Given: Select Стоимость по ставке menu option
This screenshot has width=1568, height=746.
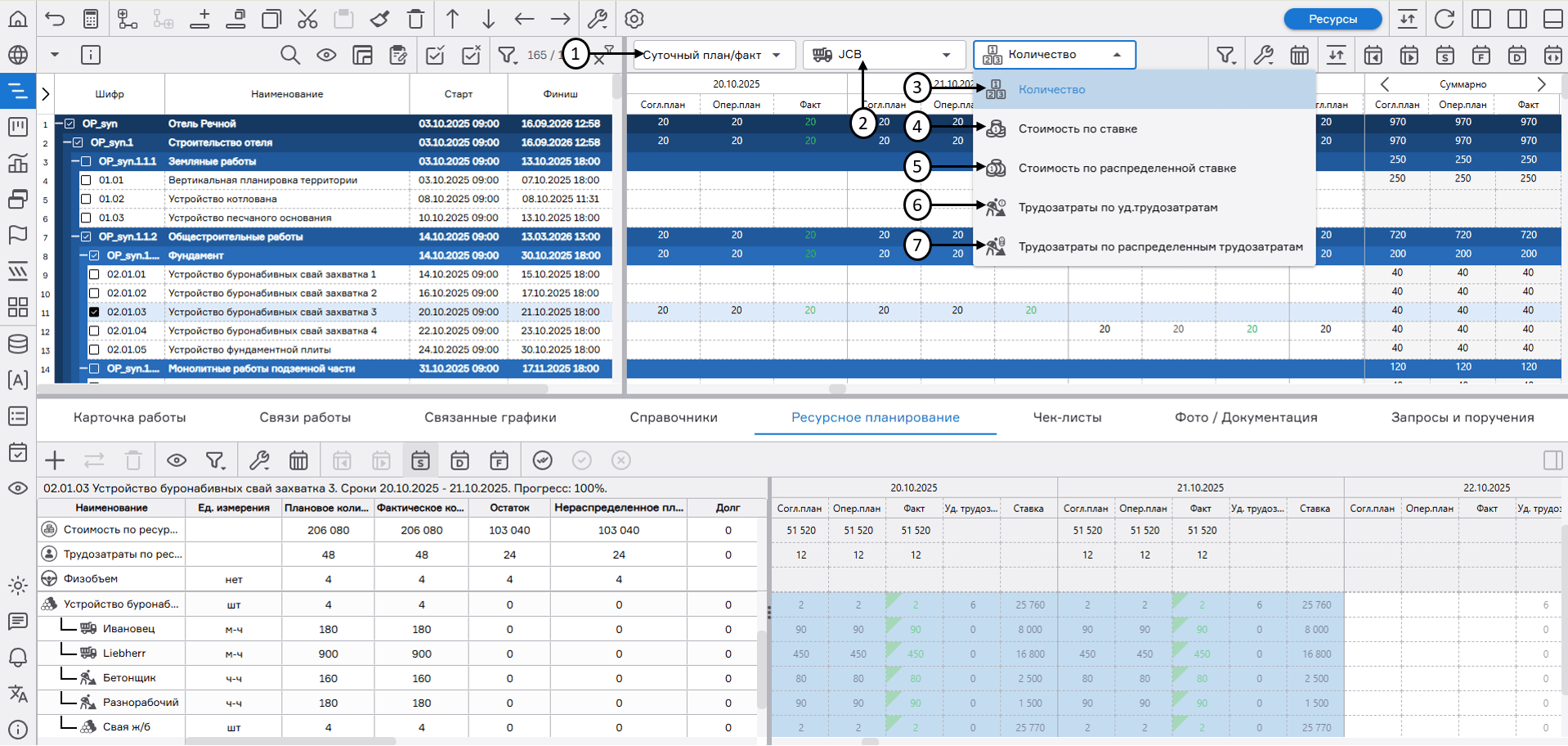Looking at the screenshot, I should [x=1077, y=128].
